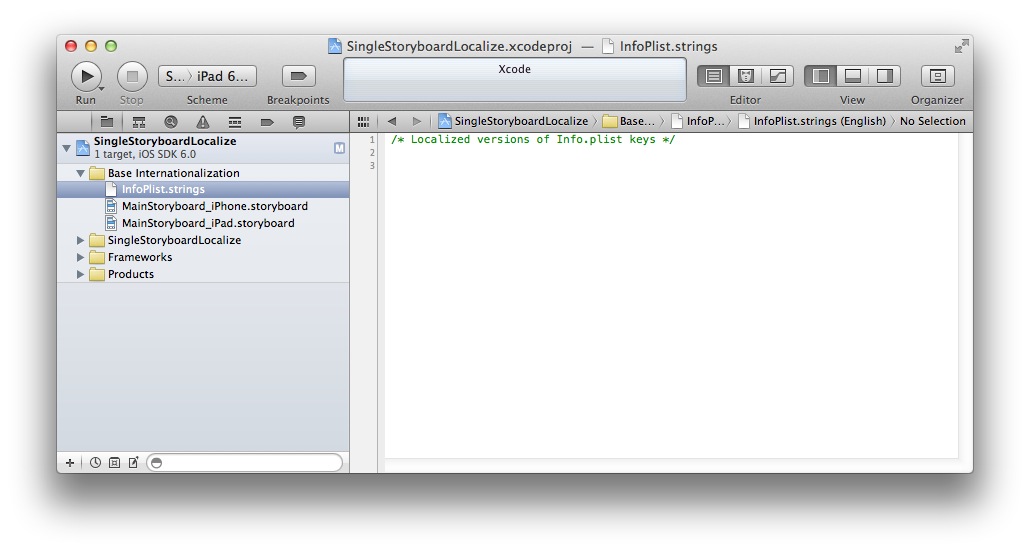Select InfoPlist.strings in the navigator

click(203, 189)
